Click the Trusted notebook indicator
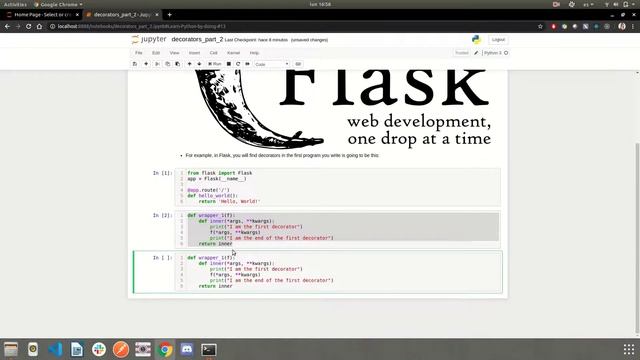 (462, 53)
